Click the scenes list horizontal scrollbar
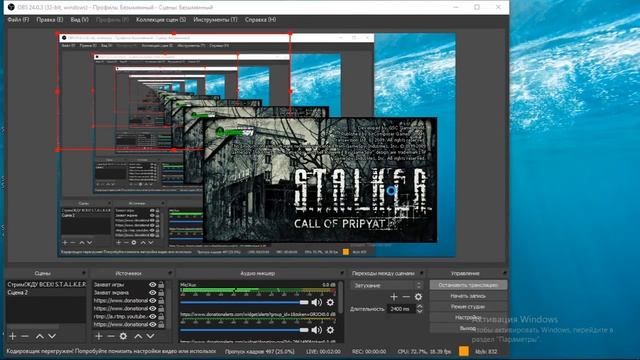The image size is (640, 360). (x=33, y=327)
